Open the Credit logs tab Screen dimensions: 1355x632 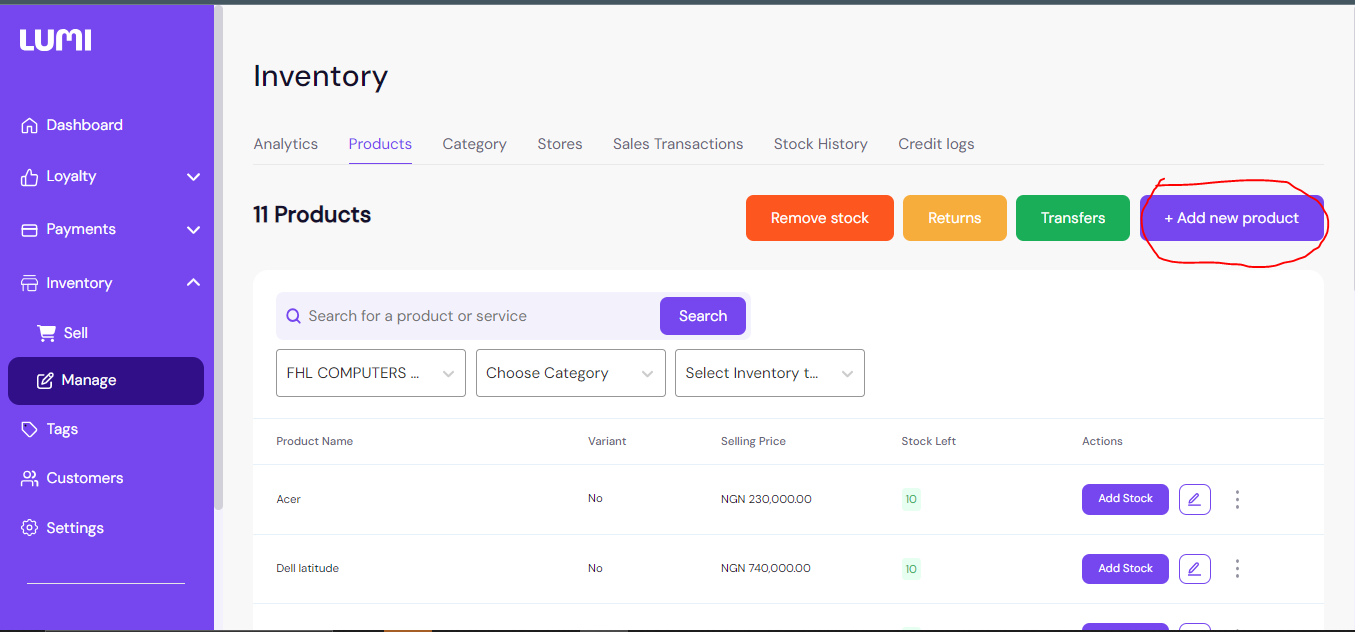pyautogui.click(x=936, y=144)
